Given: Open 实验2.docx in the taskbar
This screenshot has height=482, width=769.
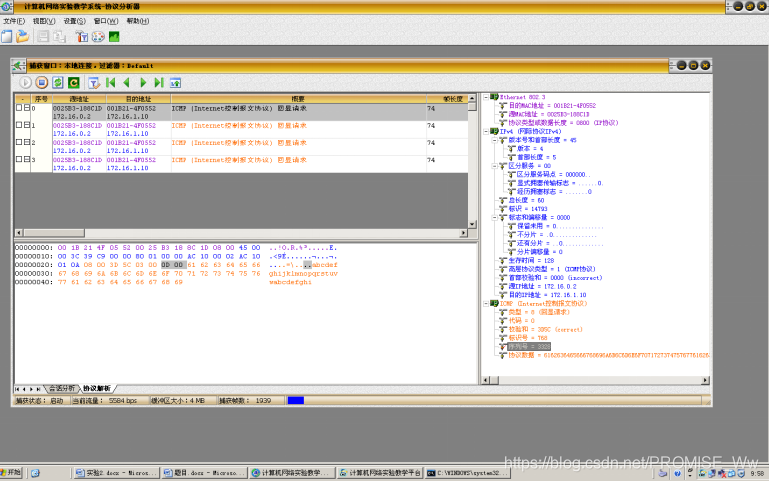Looking at the screenshot, I should click(x=117, y=473).
